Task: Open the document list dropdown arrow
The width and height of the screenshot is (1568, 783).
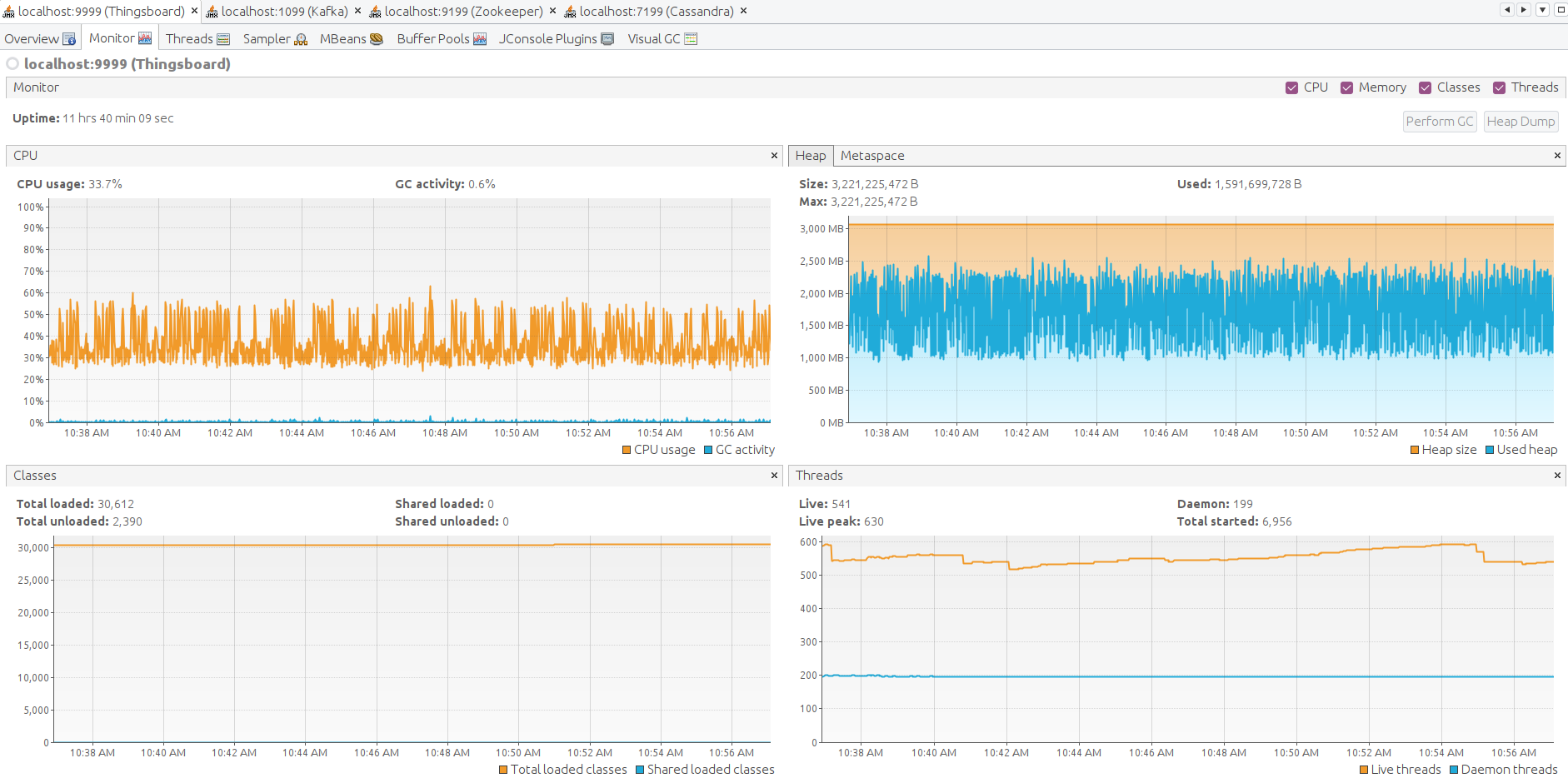Action: pos(1542,10)
